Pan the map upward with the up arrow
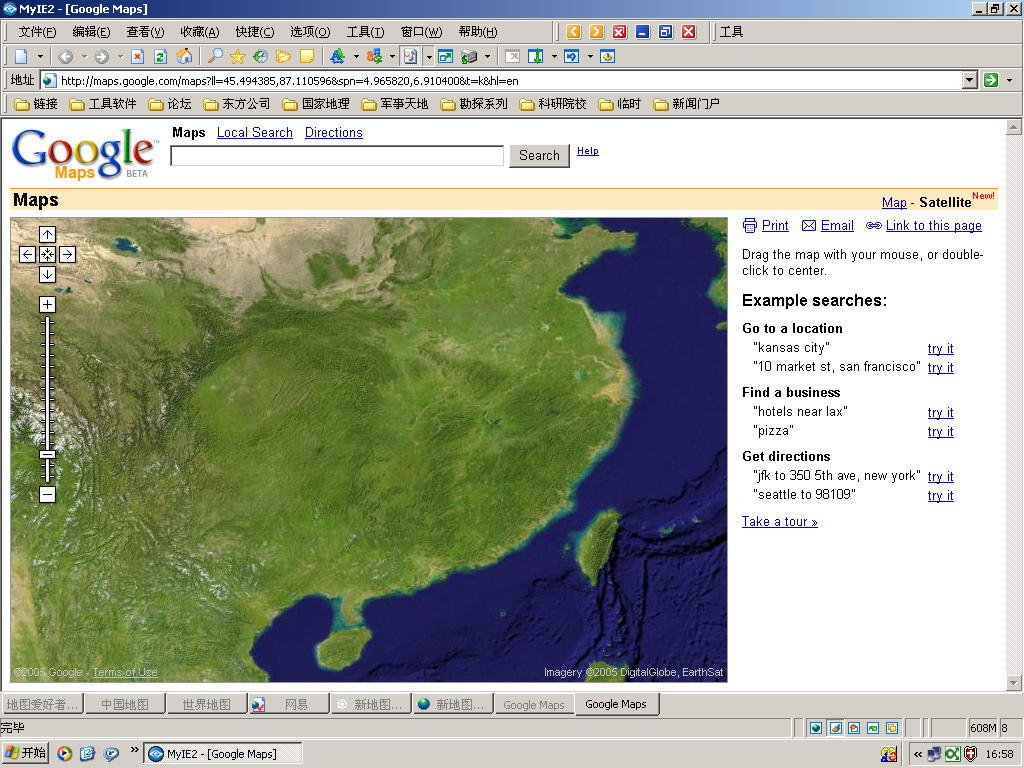Image resolution: width=1024 pixels, height=768 pixels. (47, 234)
